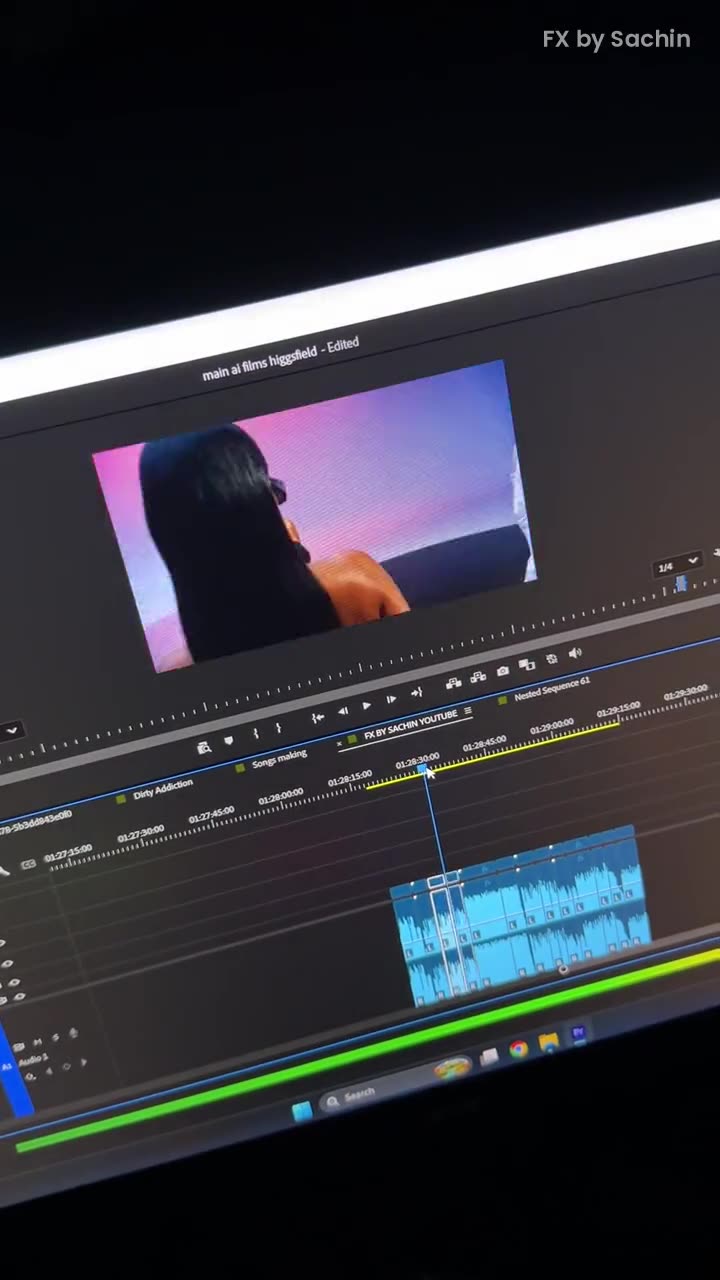Step back one frame in Program Monitor
Image resolution: width=720 pixels, height=1280 pixels.
[342, 711]
